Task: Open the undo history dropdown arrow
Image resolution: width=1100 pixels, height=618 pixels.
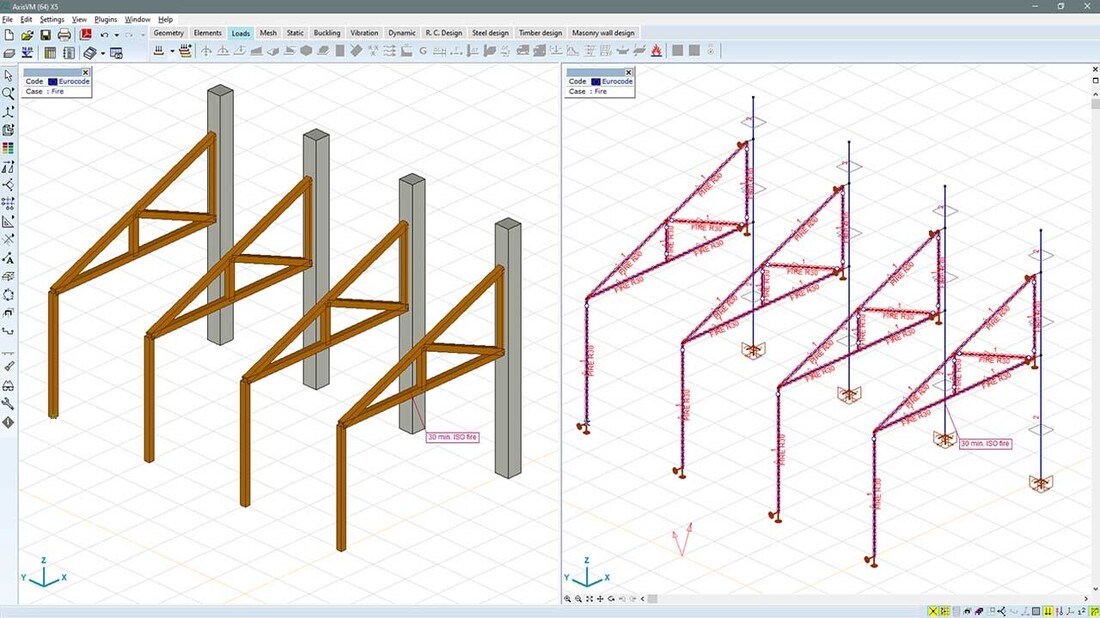Action: tap(116, 35)
